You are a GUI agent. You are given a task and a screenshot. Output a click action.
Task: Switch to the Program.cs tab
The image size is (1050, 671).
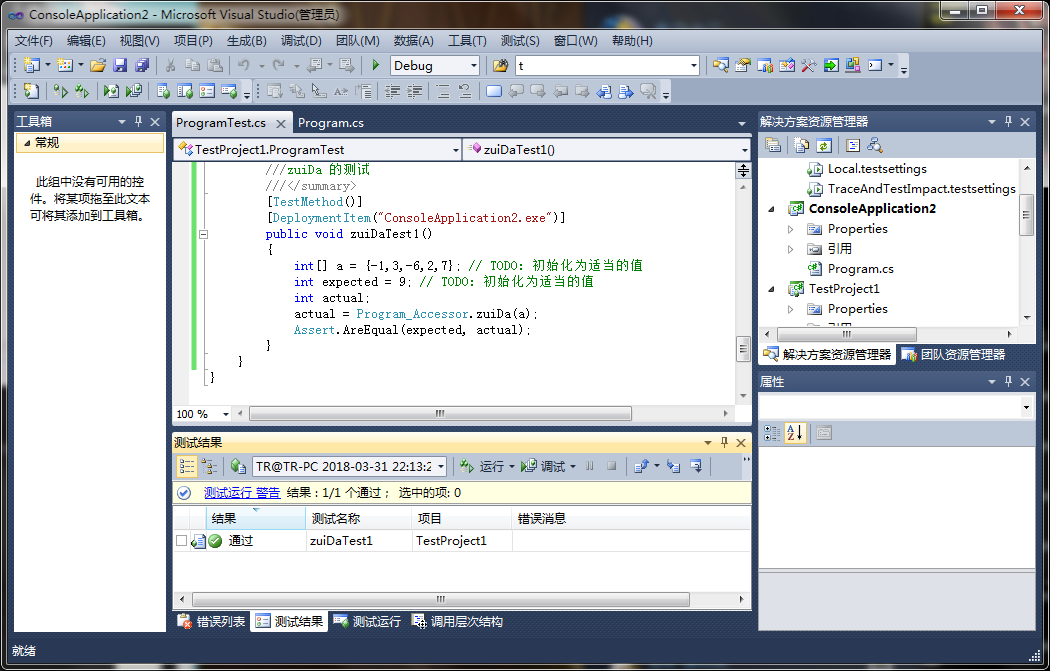(x=330, y=123)
